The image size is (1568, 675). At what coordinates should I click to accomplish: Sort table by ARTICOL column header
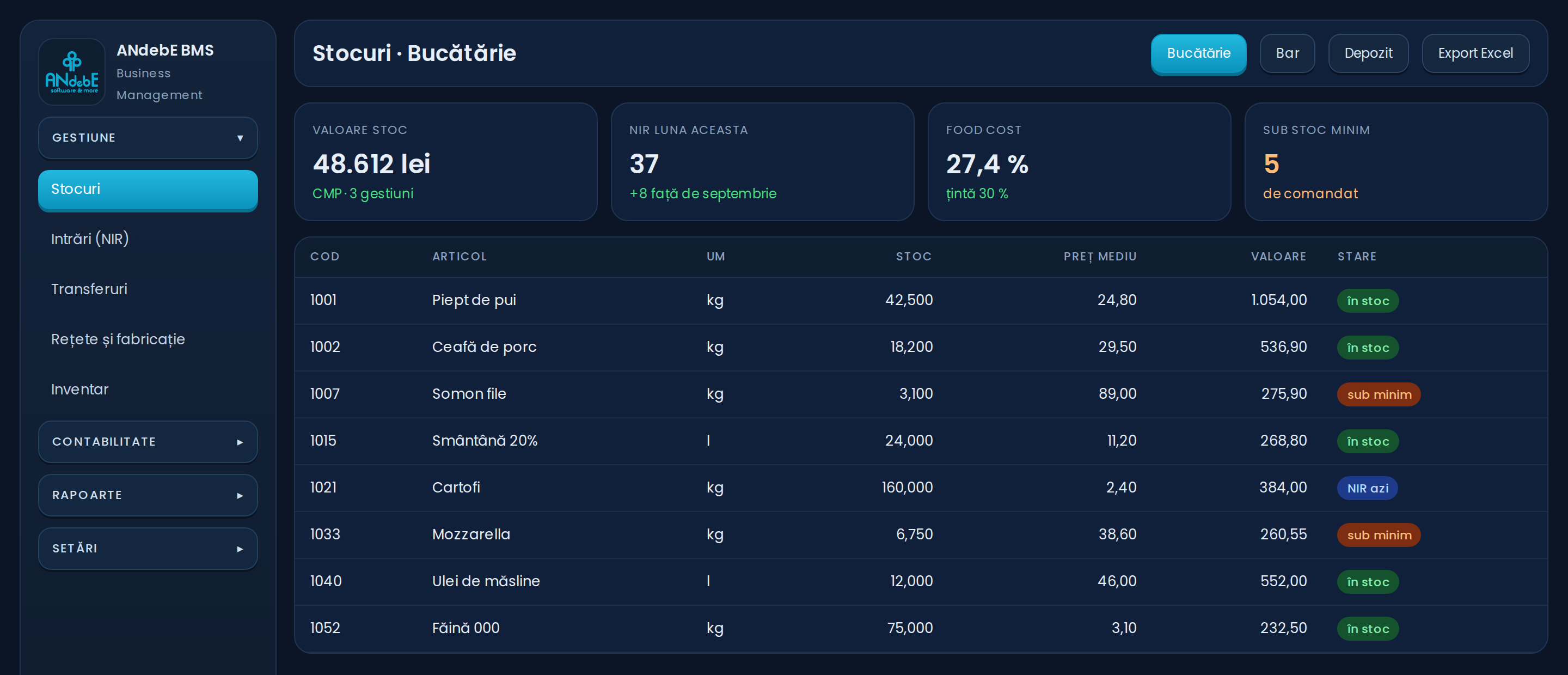[x=460, y=257]
